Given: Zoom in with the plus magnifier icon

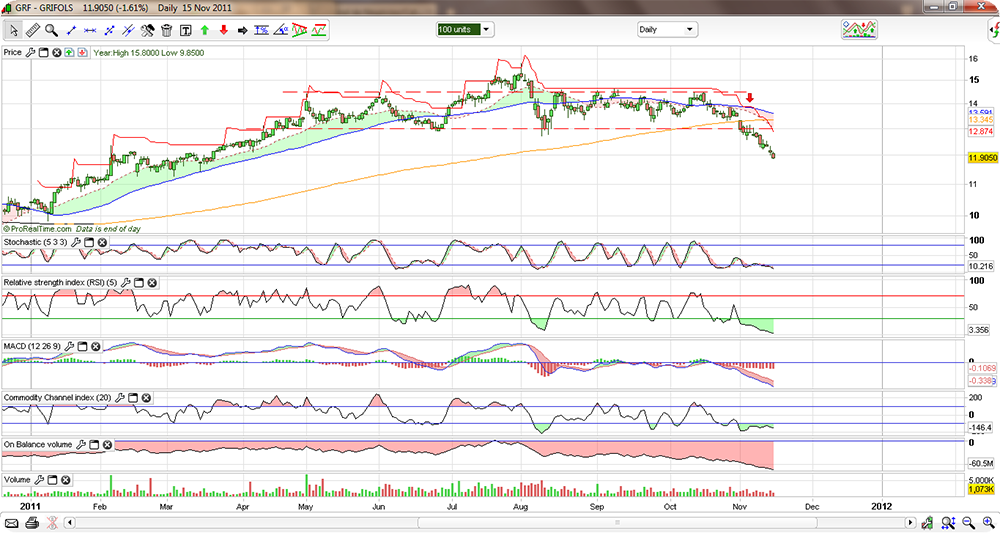Looking at the screenshot, I should [987, 522].
